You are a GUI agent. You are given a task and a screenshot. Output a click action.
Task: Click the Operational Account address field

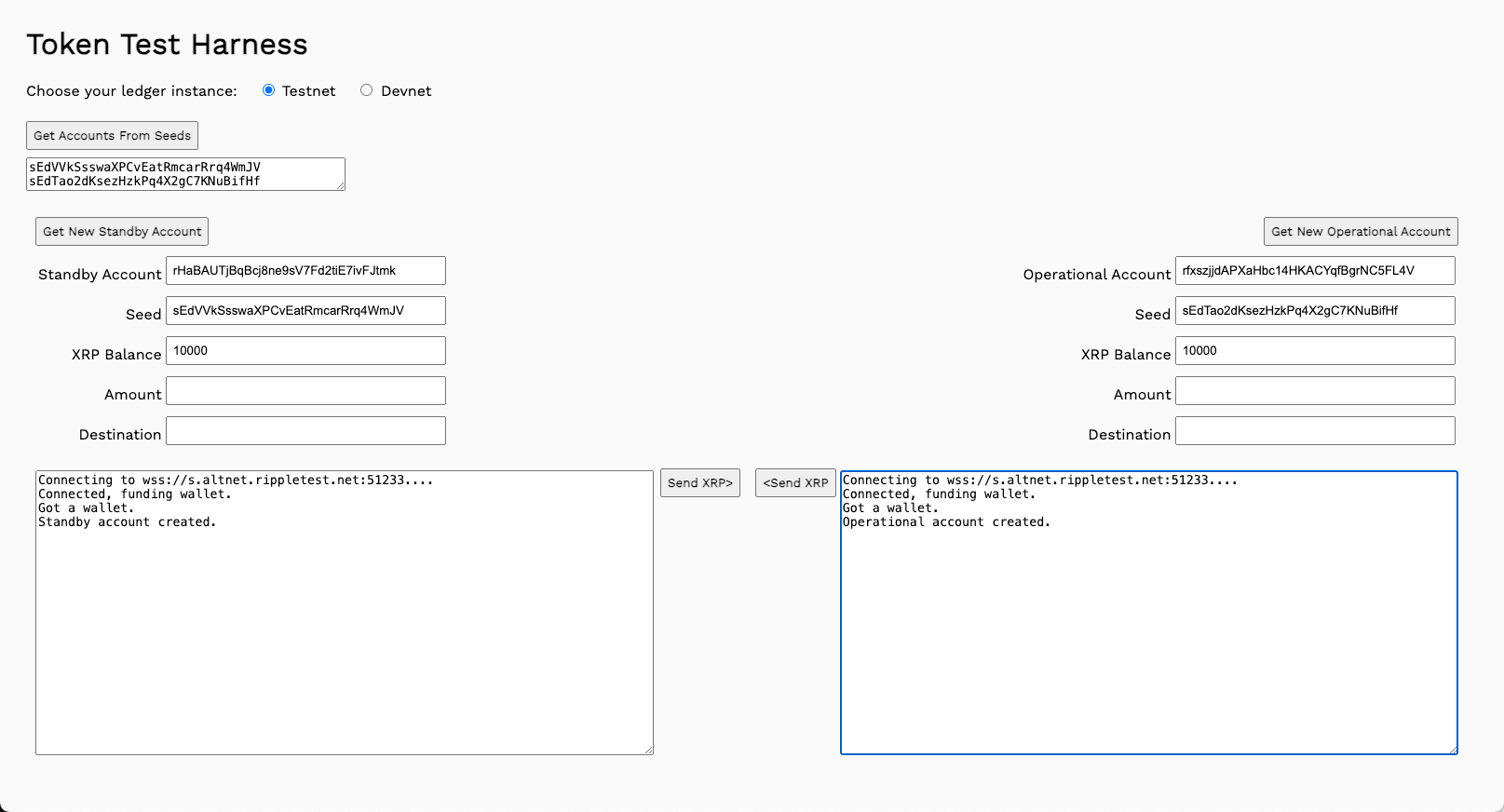(1315, 271)
